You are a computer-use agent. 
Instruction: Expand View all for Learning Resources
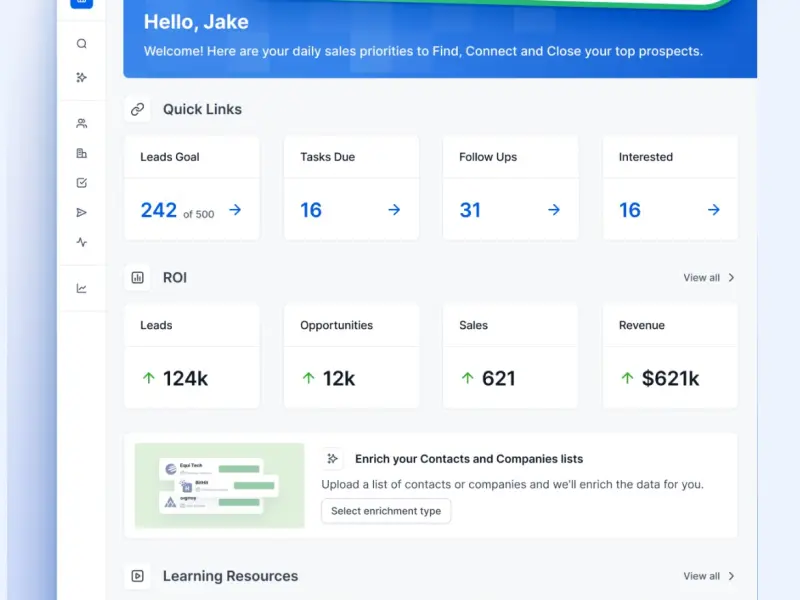tap(709, 576)
